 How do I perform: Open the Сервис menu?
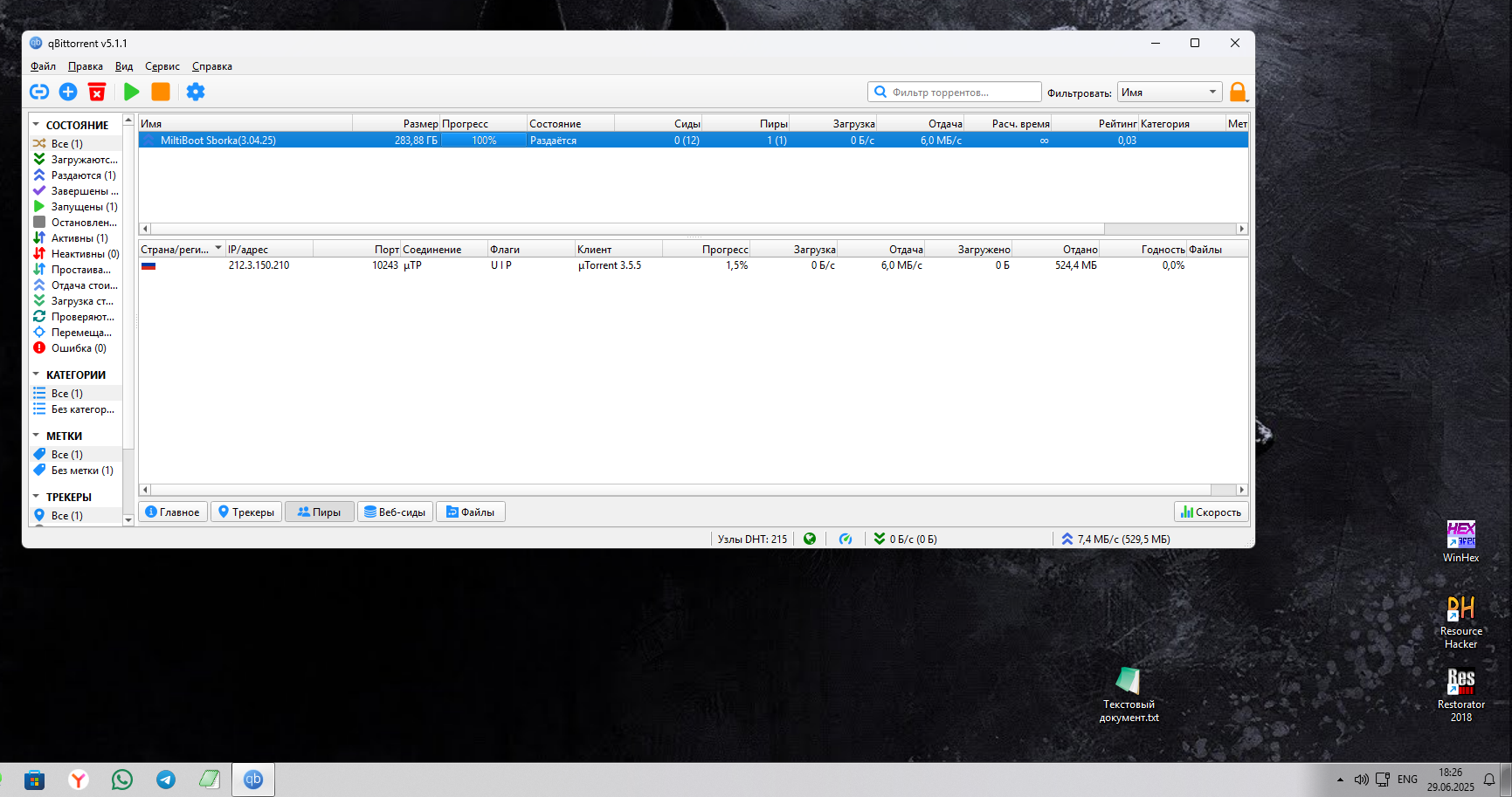point(162,66)
